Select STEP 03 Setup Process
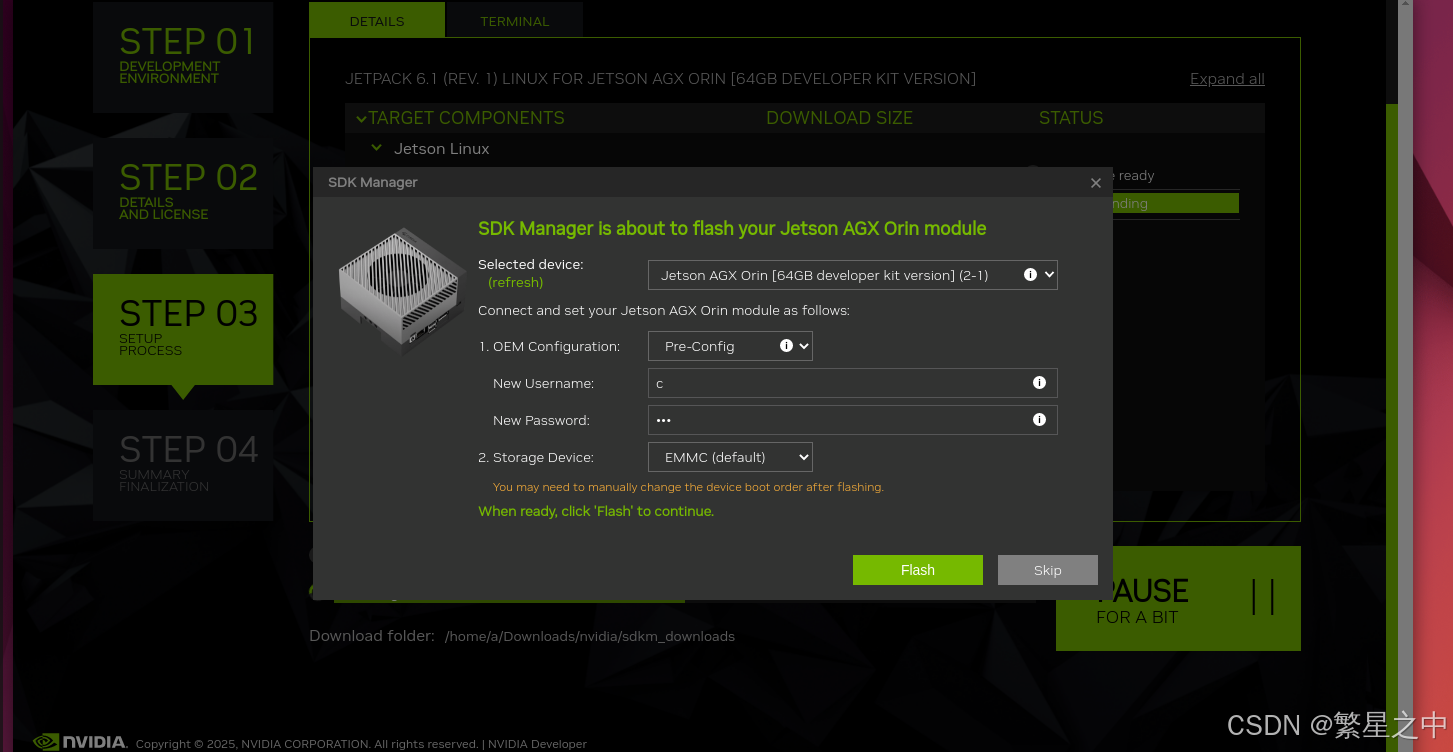The image size is (1453, 752). pos(183,329)
